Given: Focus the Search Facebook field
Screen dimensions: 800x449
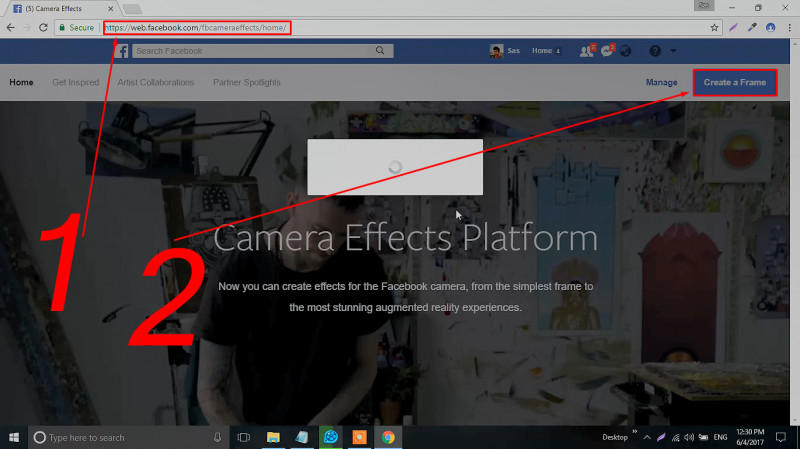Looking at the screenshot, I should coord(253,51).
